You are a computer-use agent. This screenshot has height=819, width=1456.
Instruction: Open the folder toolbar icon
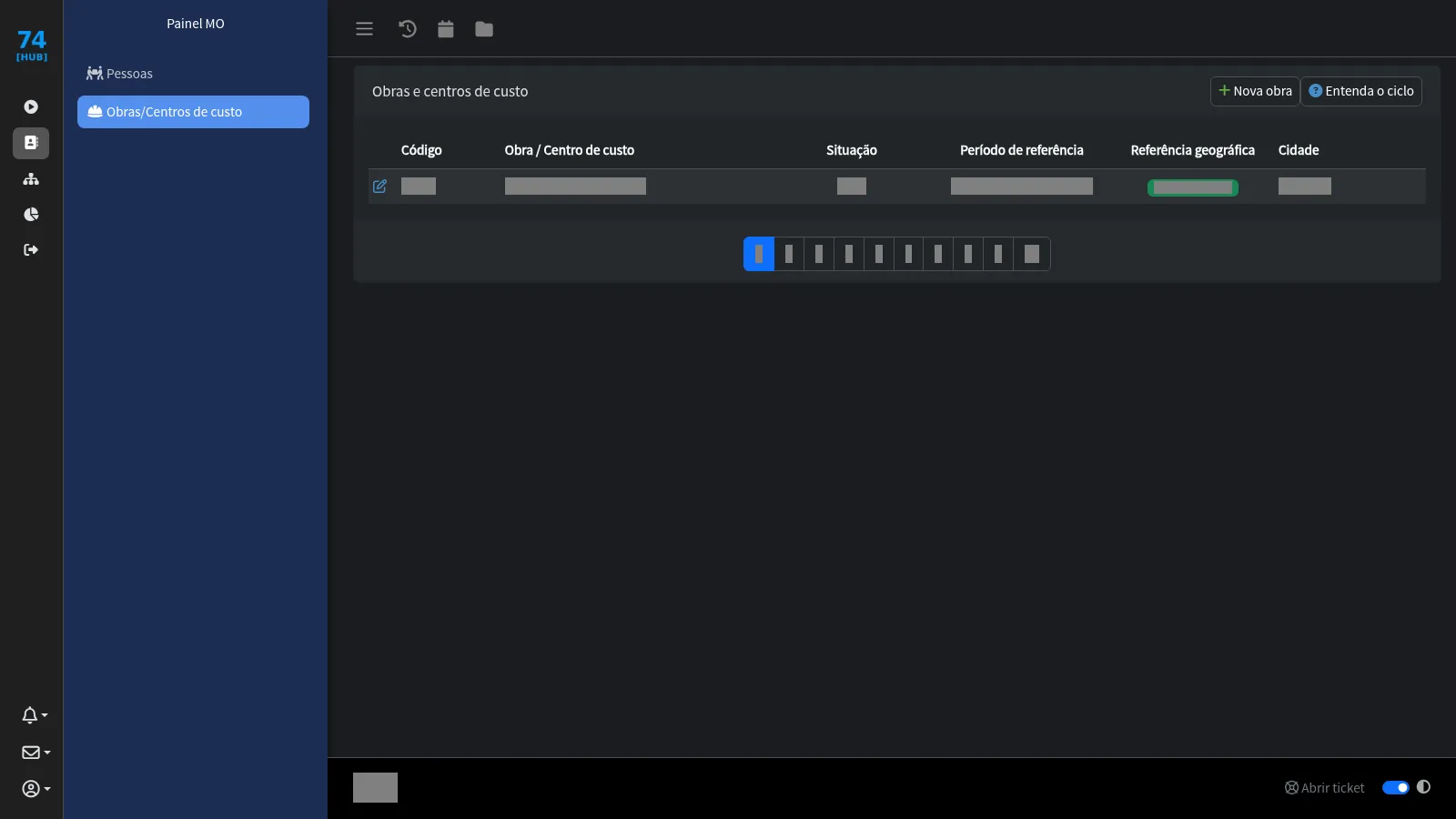click(484, 29)
